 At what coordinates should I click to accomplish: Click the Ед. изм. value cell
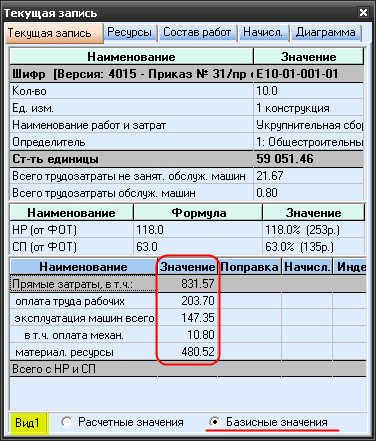pos(308,108)
